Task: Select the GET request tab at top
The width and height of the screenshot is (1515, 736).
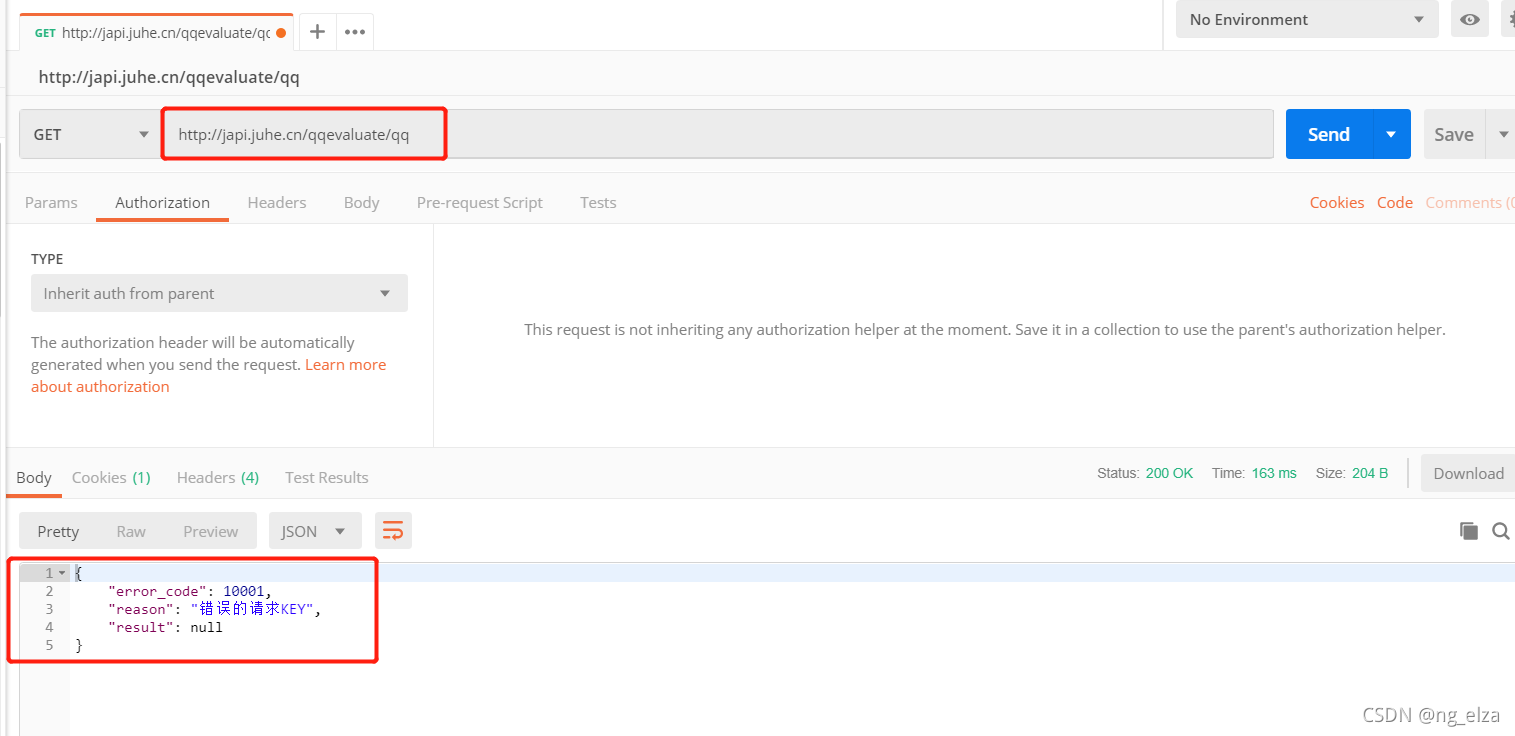Action: point(158,32)
